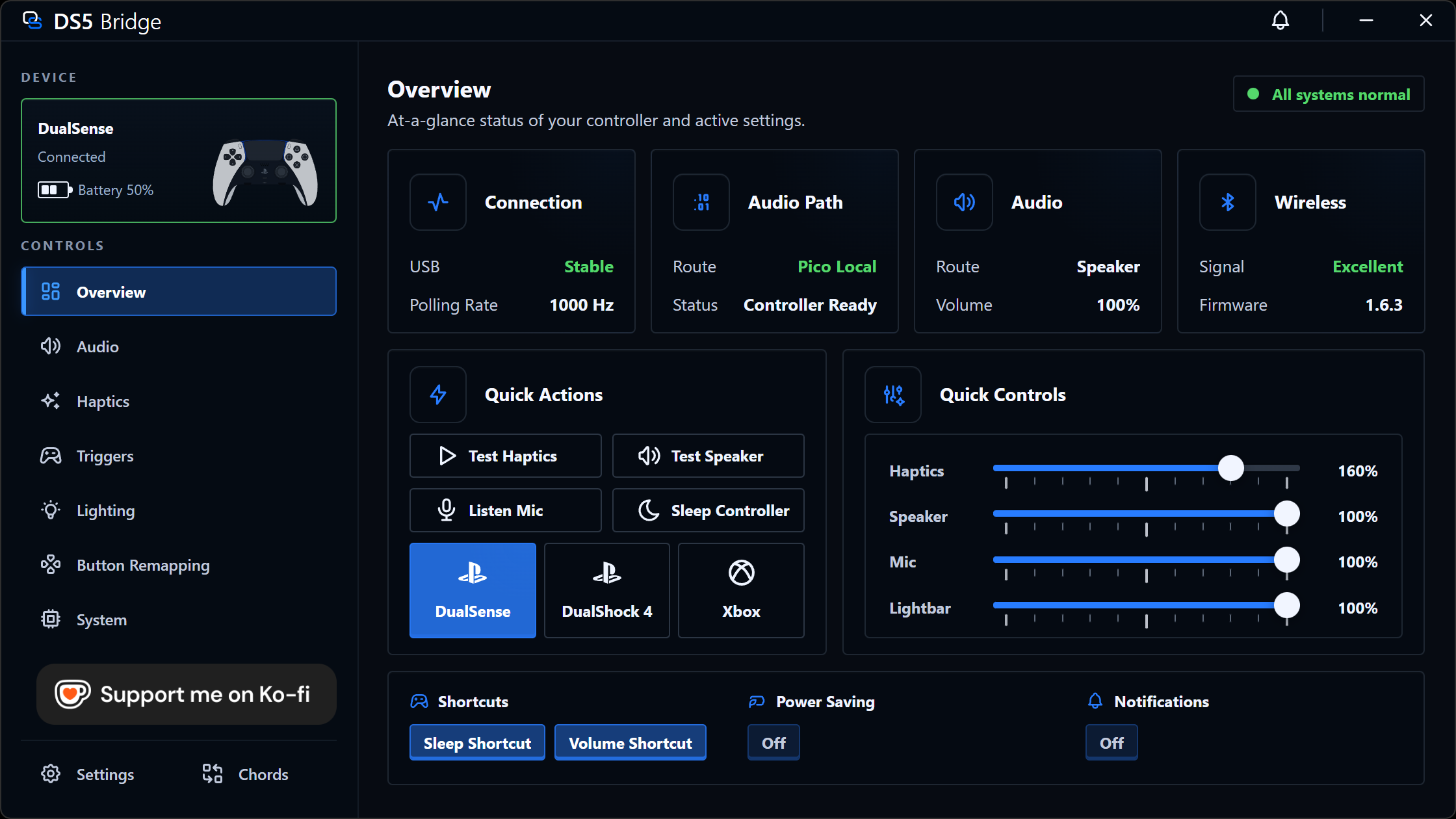1456x819 pixels.
Task: Put controller to sleep with Sleep Controller
Action: pos(708,510)
